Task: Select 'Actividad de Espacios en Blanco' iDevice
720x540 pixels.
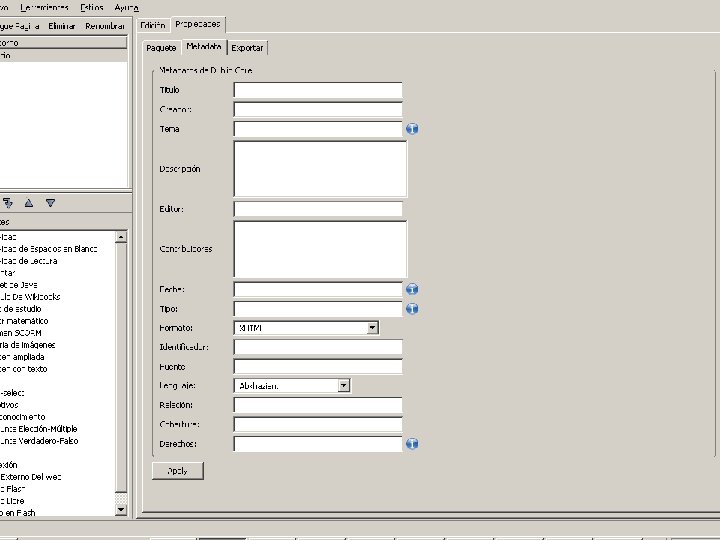Action: (49, 249)
